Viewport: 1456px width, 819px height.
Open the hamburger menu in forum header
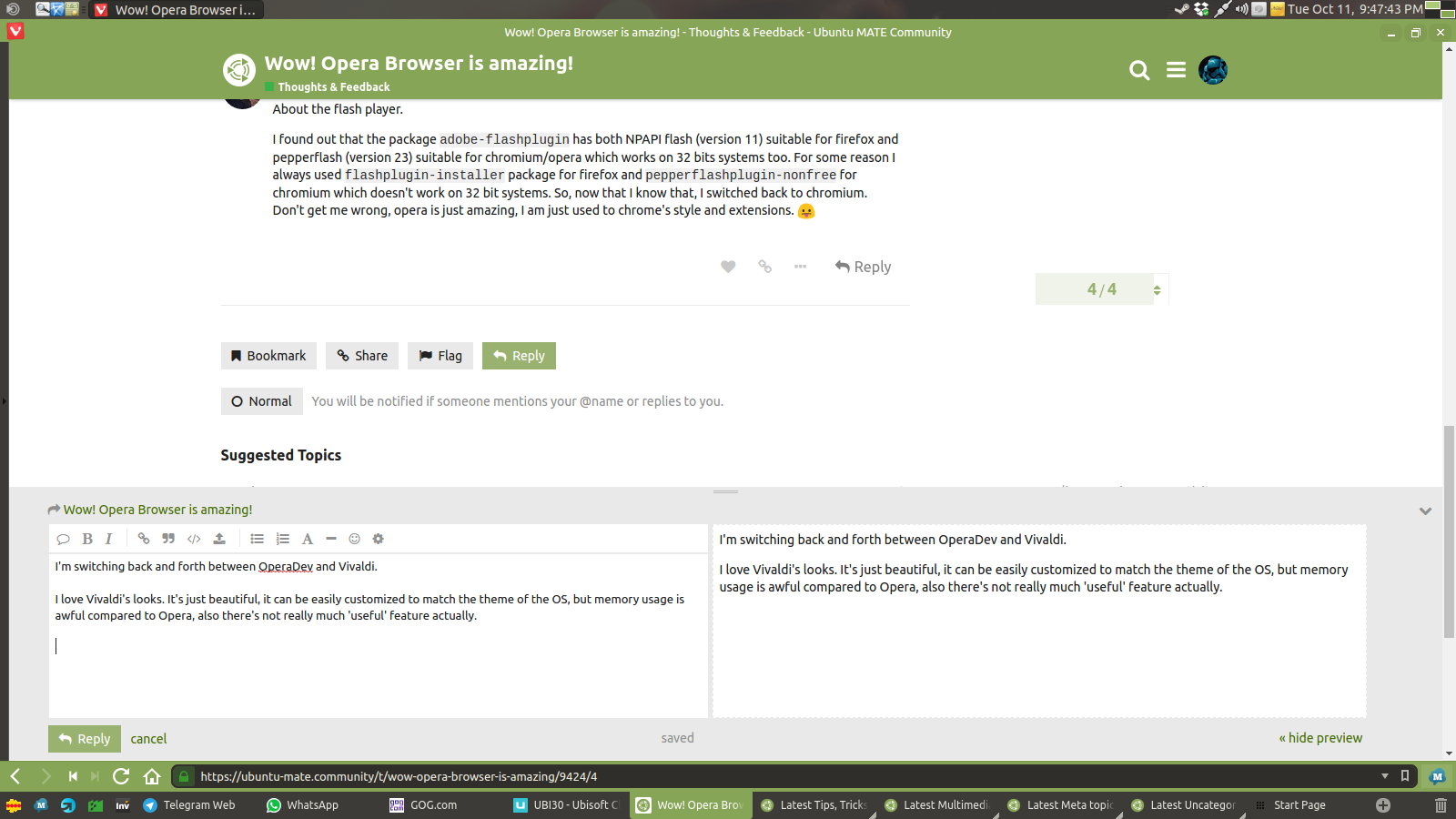[1176, 70]
